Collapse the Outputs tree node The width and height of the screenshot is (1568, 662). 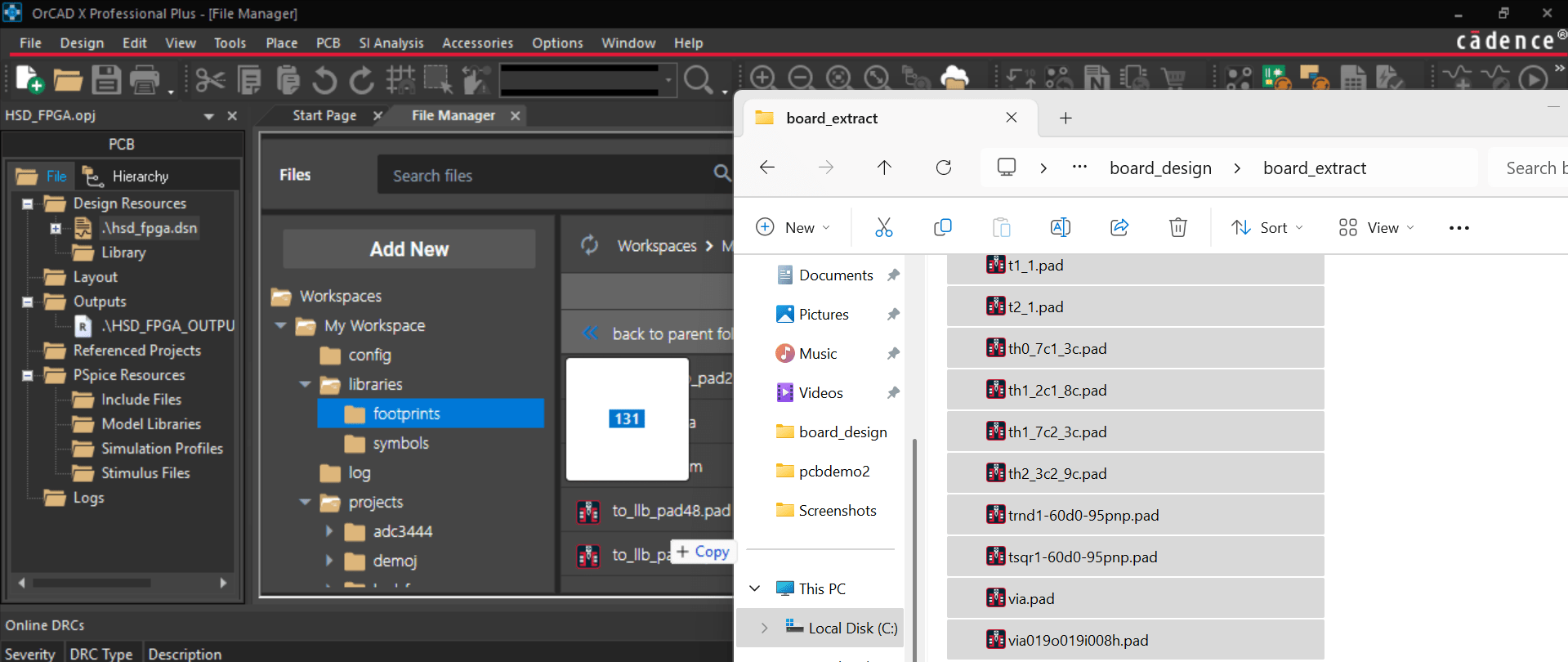28,302
